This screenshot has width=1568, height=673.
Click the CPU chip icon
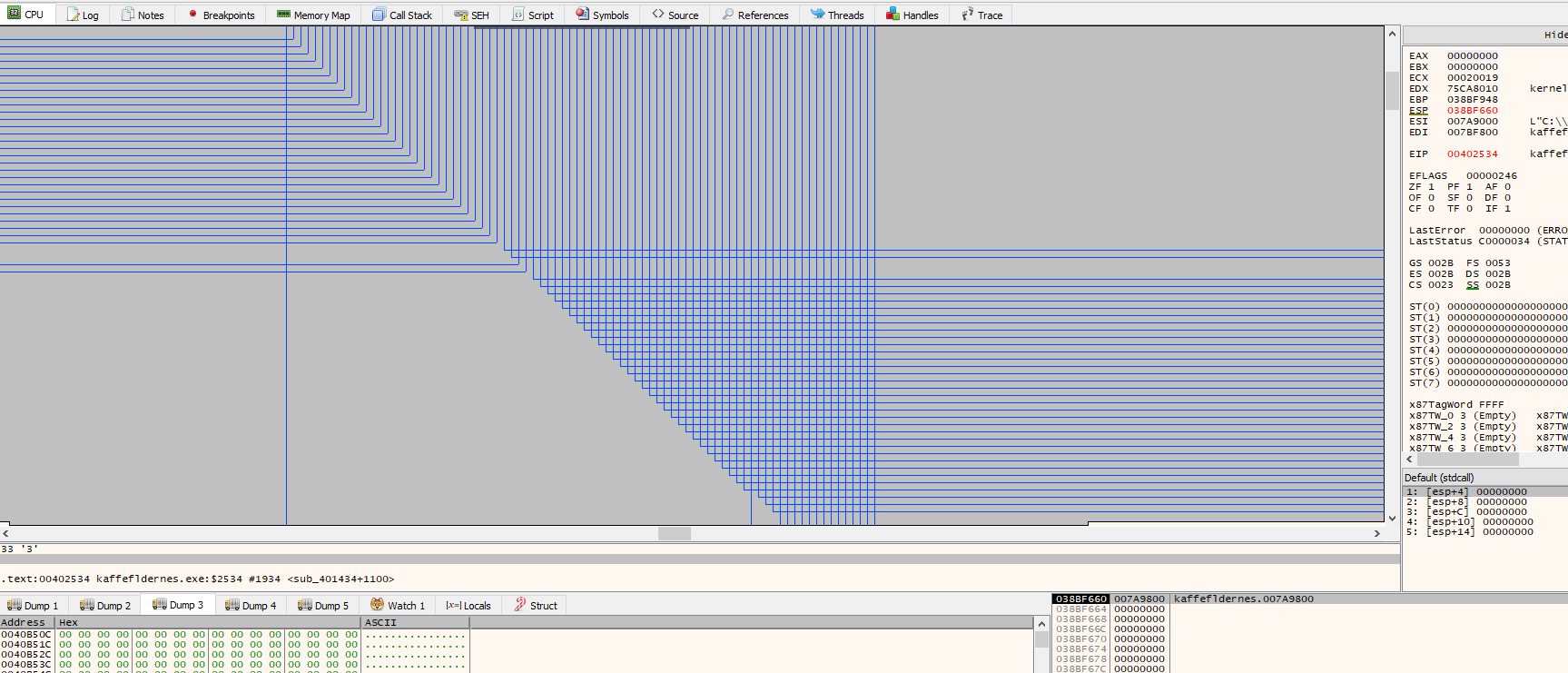click(x=14, y=14)
